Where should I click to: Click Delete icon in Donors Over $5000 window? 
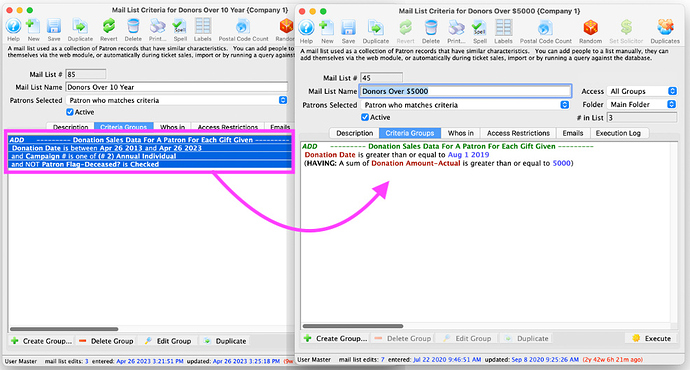coord(431,28)
